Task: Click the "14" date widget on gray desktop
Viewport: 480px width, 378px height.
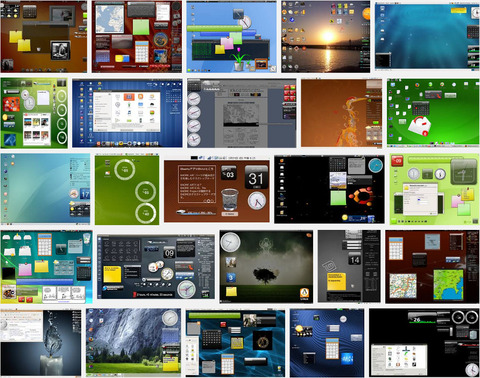Action: tap(354, 259)
